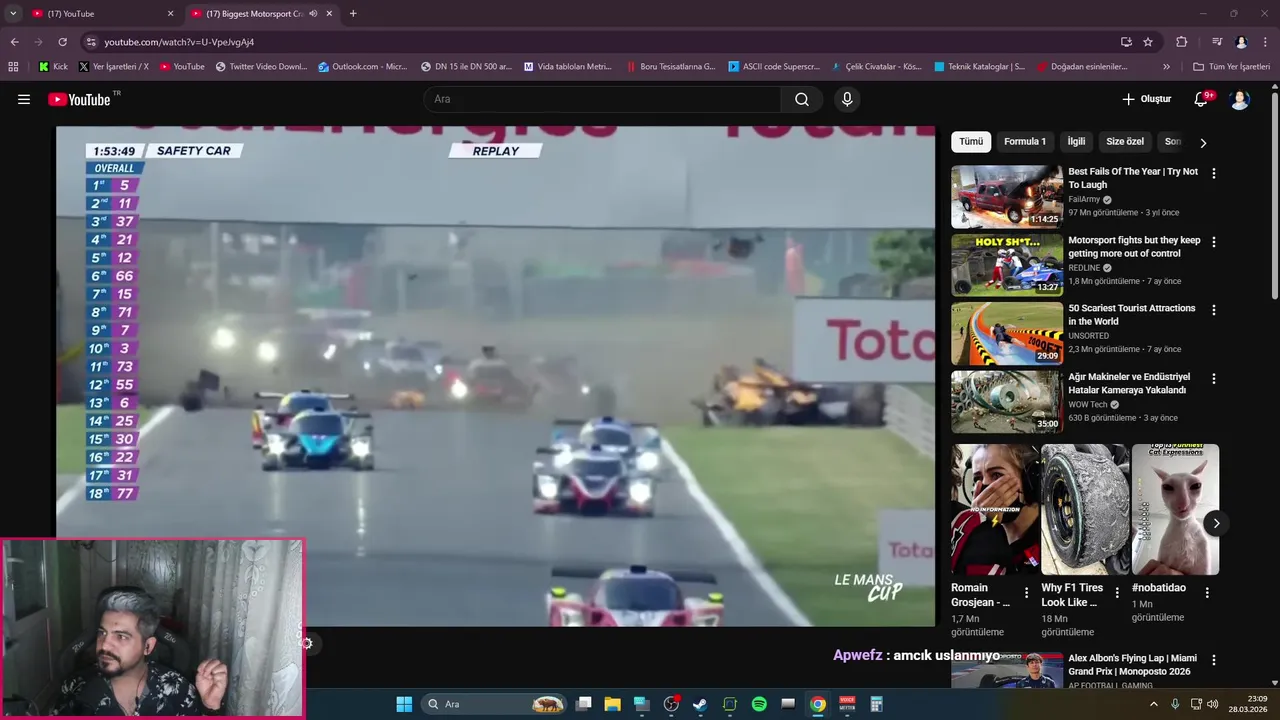Screen dimensions: 1280x720
Task: Start voice search with microphone icon
Action: [x=847, y=99]
